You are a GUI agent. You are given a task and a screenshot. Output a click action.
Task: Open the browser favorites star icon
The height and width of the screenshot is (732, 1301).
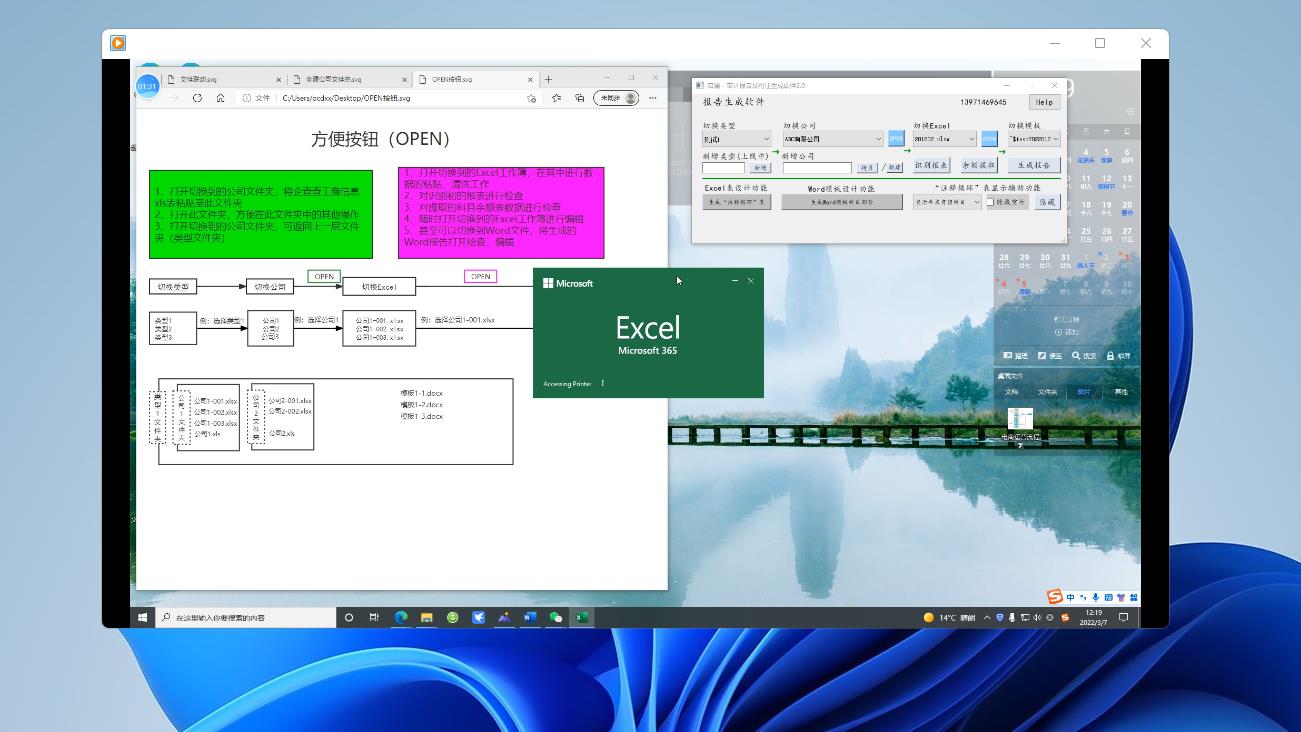556,98
